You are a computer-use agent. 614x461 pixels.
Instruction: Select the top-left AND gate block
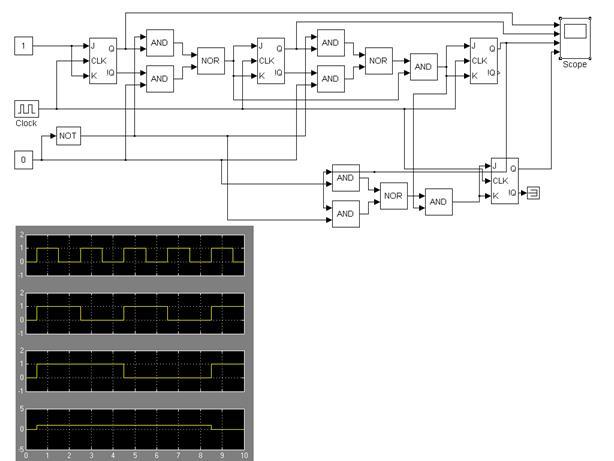[x=160, y=42]
